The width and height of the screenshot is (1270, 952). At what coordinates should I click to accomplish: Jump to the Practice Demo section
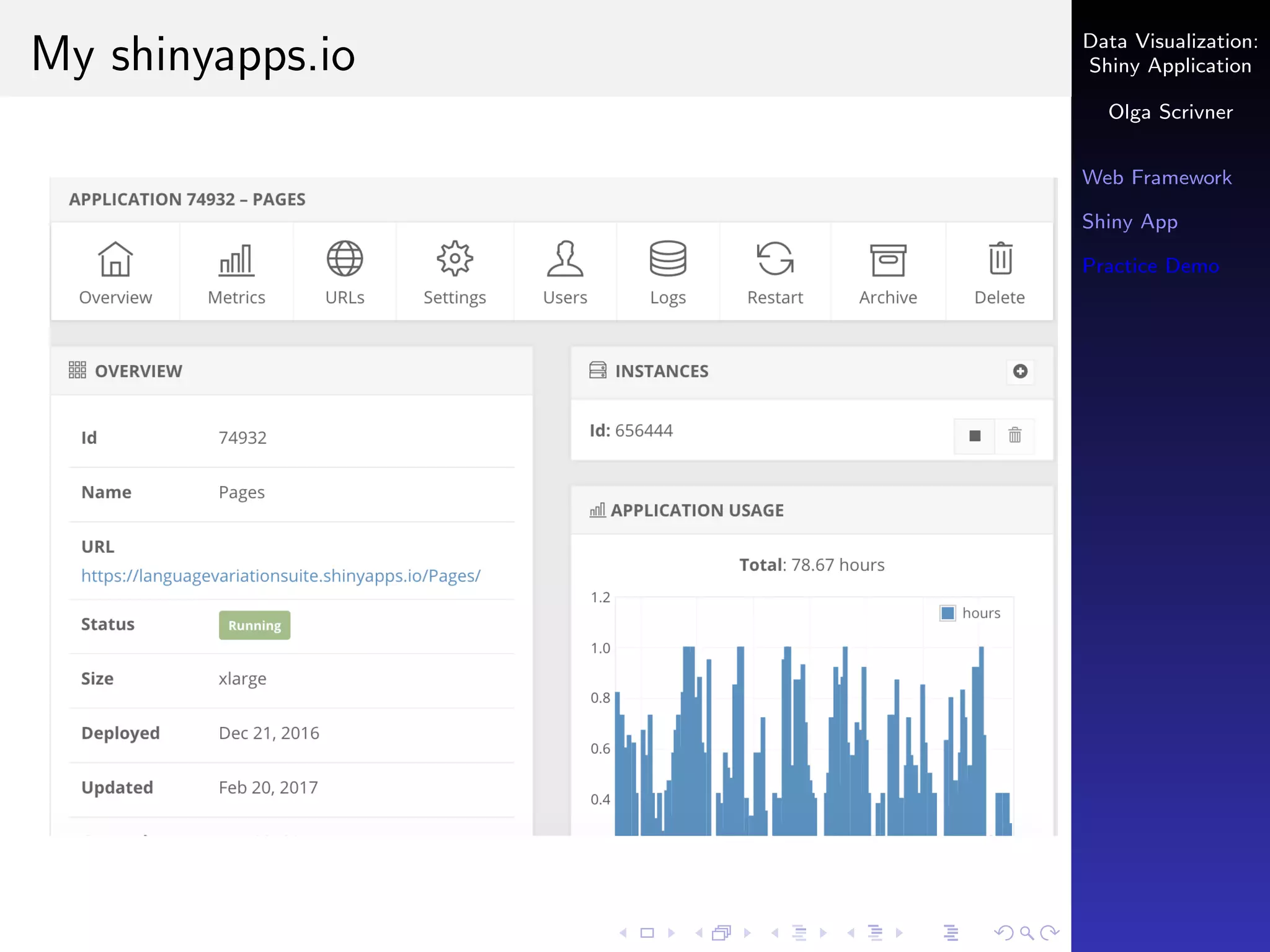pyautogui.click(x=1150, y=266)
